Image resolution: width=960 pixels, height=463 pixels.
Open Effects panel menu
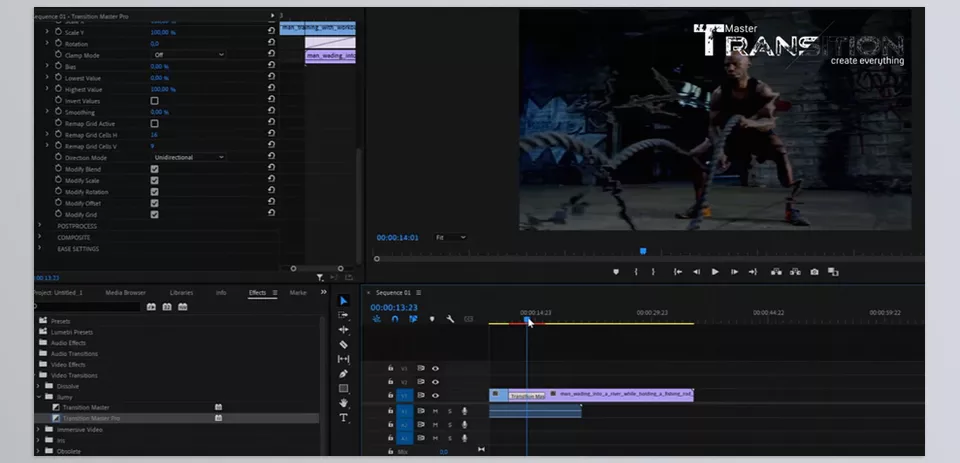(x=275, y=293)
